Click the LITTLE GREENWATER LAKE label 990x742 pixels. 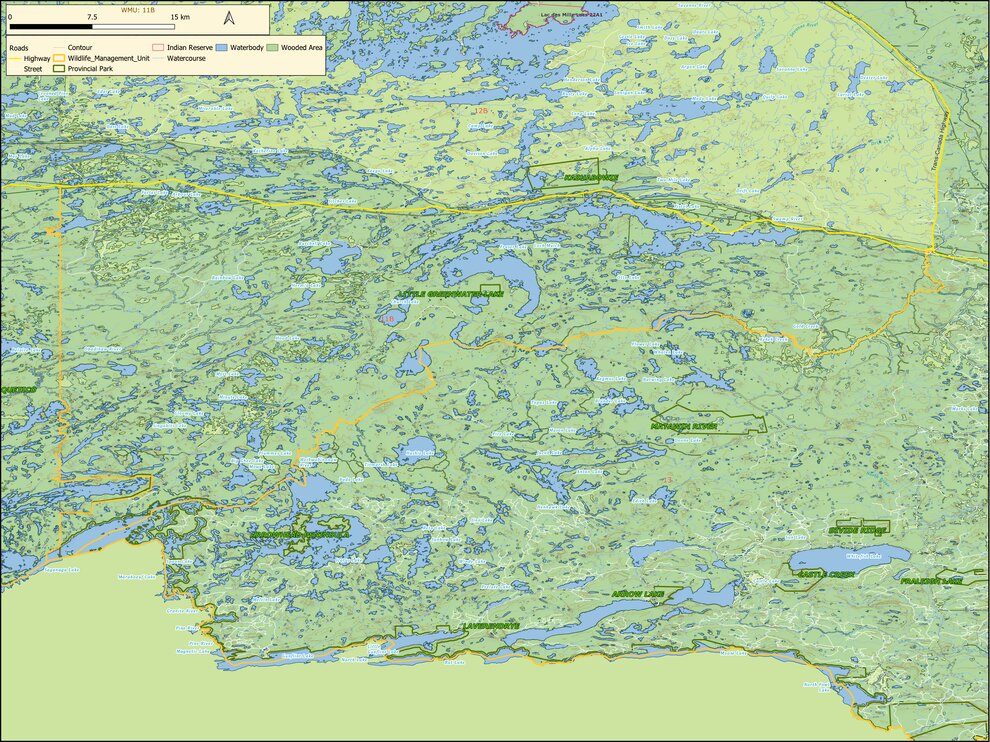click(452, 293)
